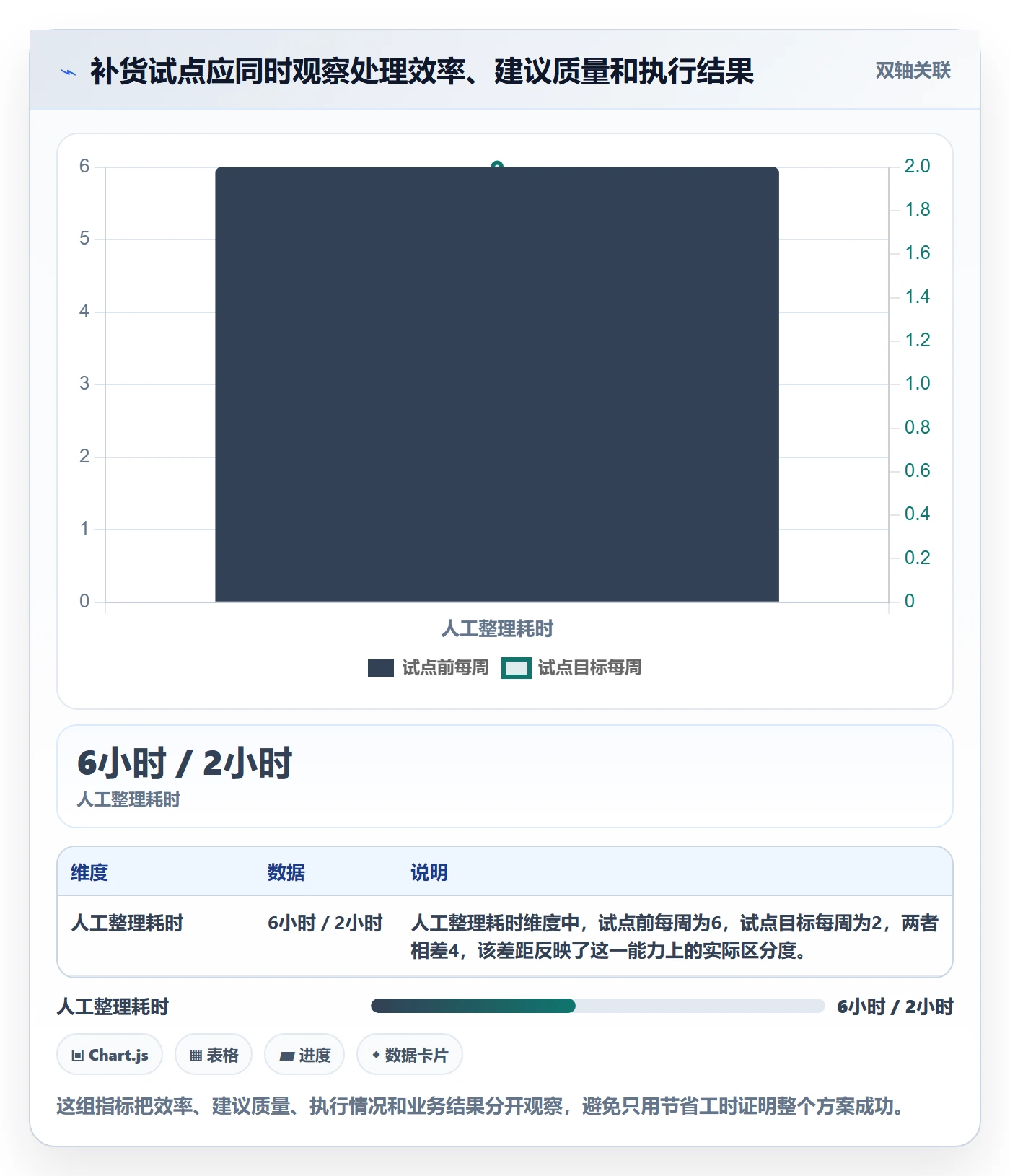Click the card title 补货试点应同时观察处理效率
This screenshot has width=1010, height=1176.
click(x=421, y=71)
